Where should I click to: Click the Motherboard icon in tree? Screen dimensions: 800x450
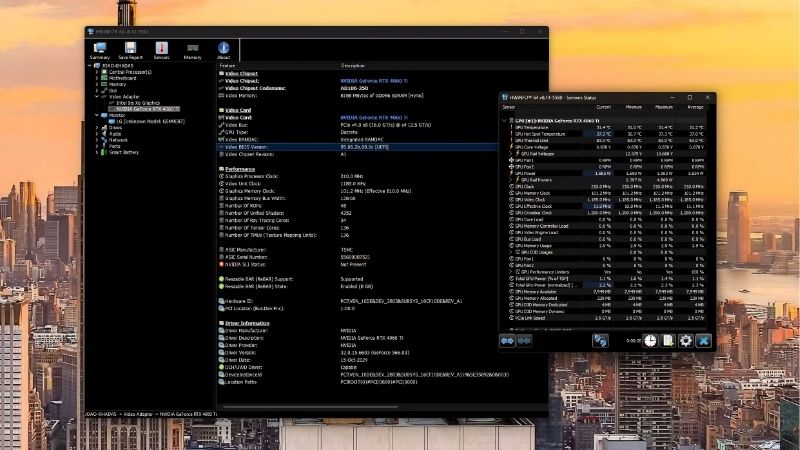[104, 78]
